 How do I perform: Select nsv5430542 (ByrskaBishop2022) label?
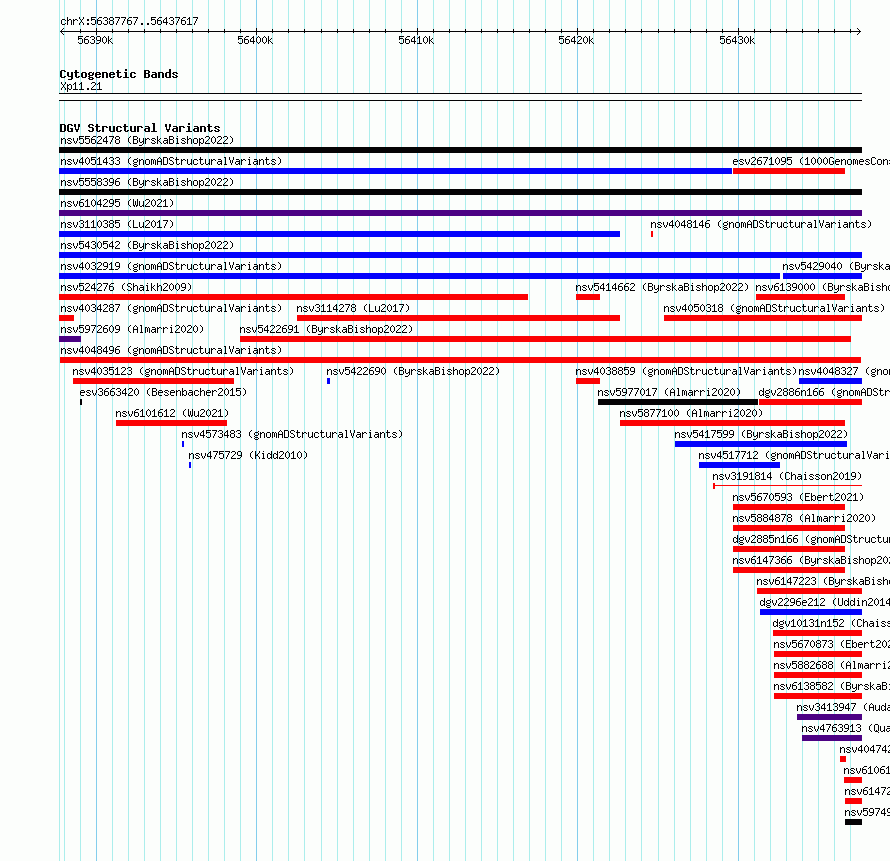[x=147, y=245]
